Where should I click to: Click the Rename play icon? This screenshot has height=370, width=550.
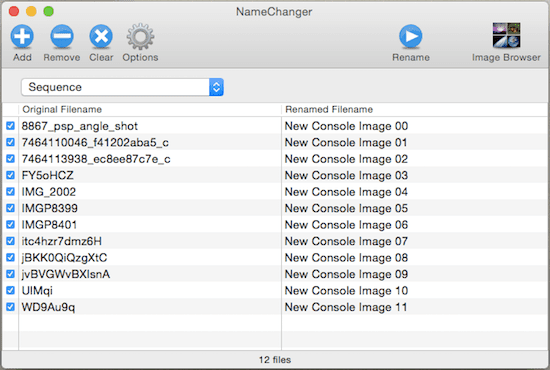coord(411,36)
